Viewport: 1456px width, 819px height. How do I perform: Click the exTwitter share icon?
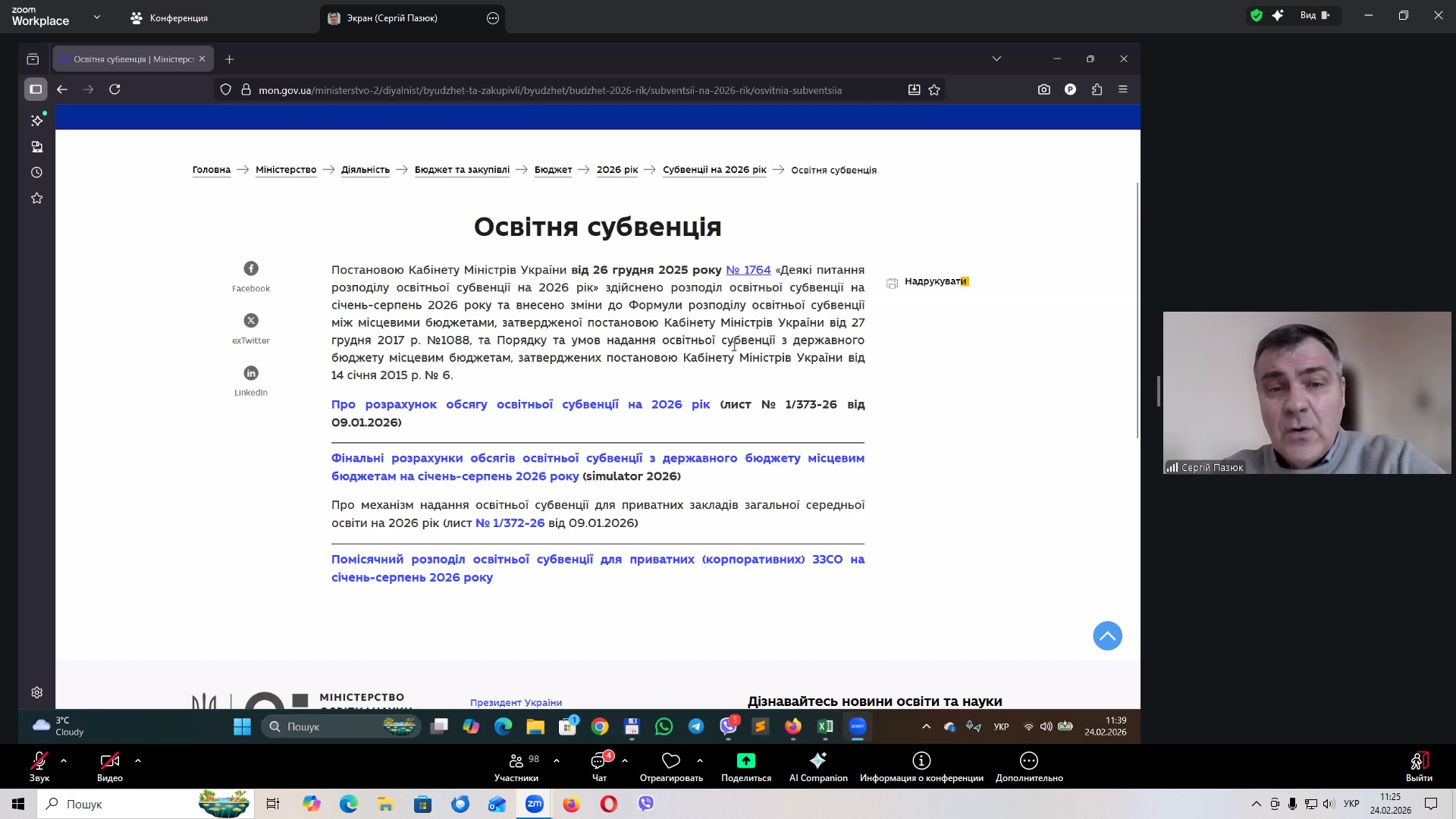pos(251,321)
